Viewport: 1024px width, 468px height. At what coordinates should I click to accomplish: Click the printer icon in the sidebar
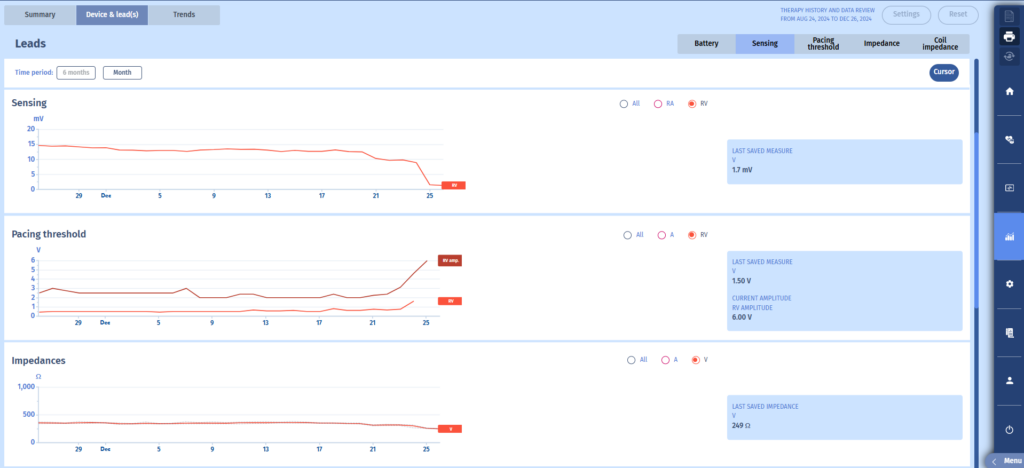pyautogui.click(x=1008, y=37)
